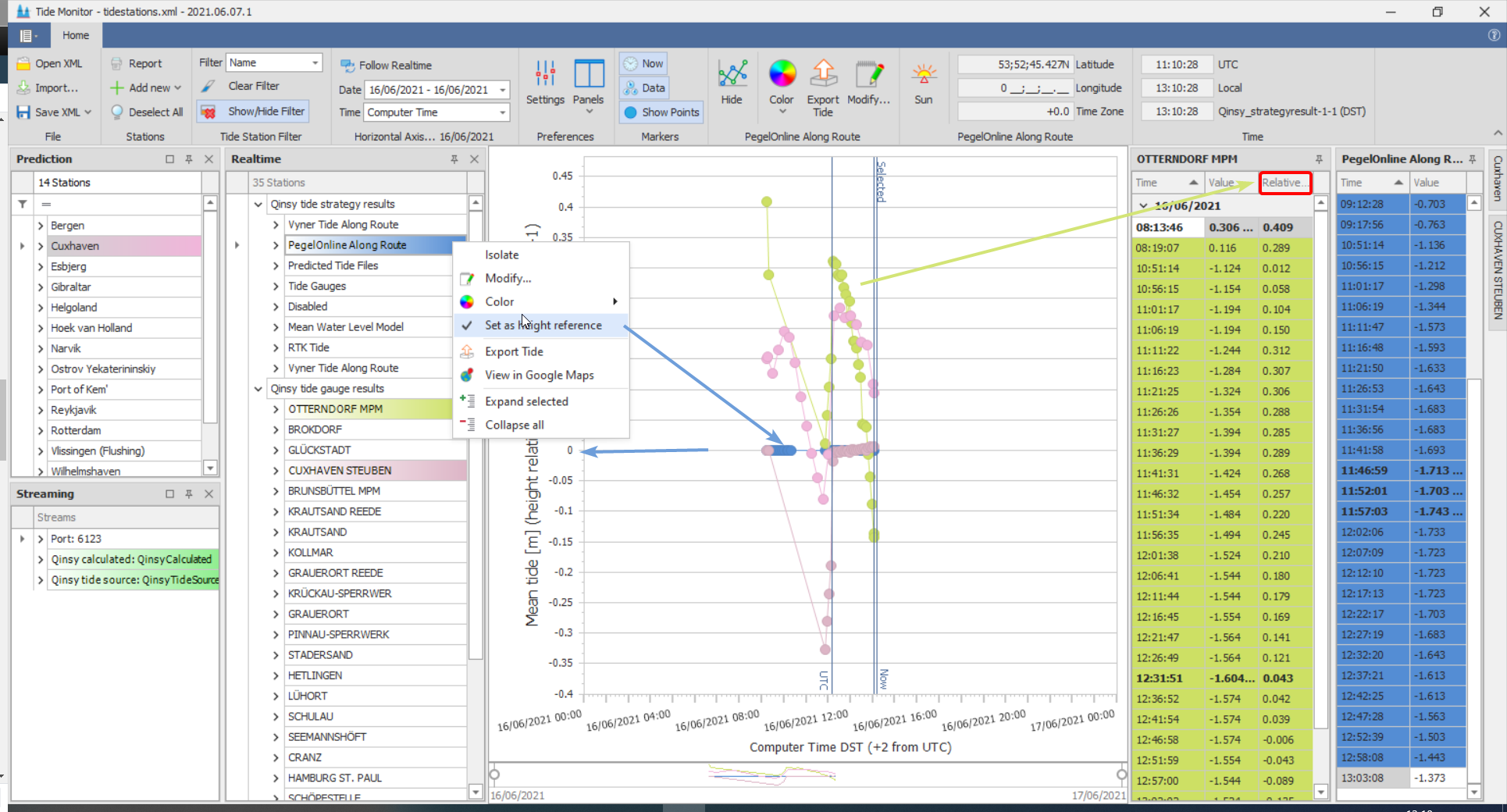Select Isolate from the context menu
This screenshot has width=1507, height=812.
pos(501,255)
